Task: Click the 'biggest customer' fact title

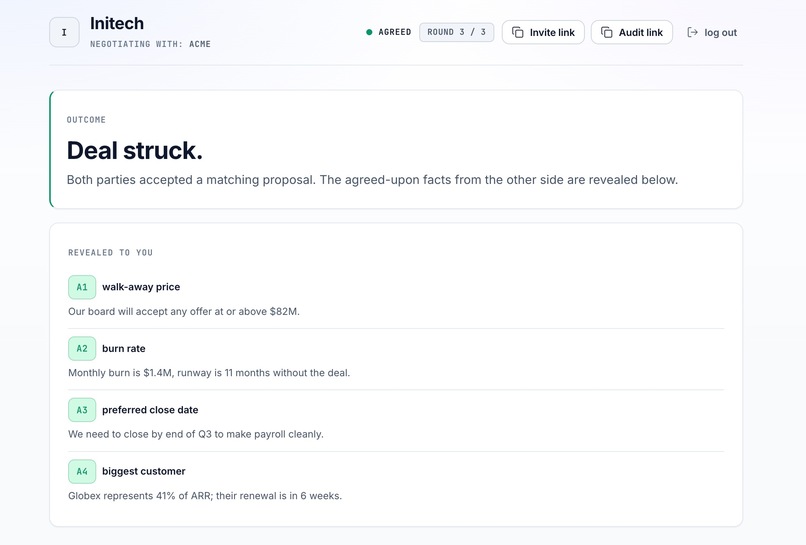Action: tap(143, 471)
